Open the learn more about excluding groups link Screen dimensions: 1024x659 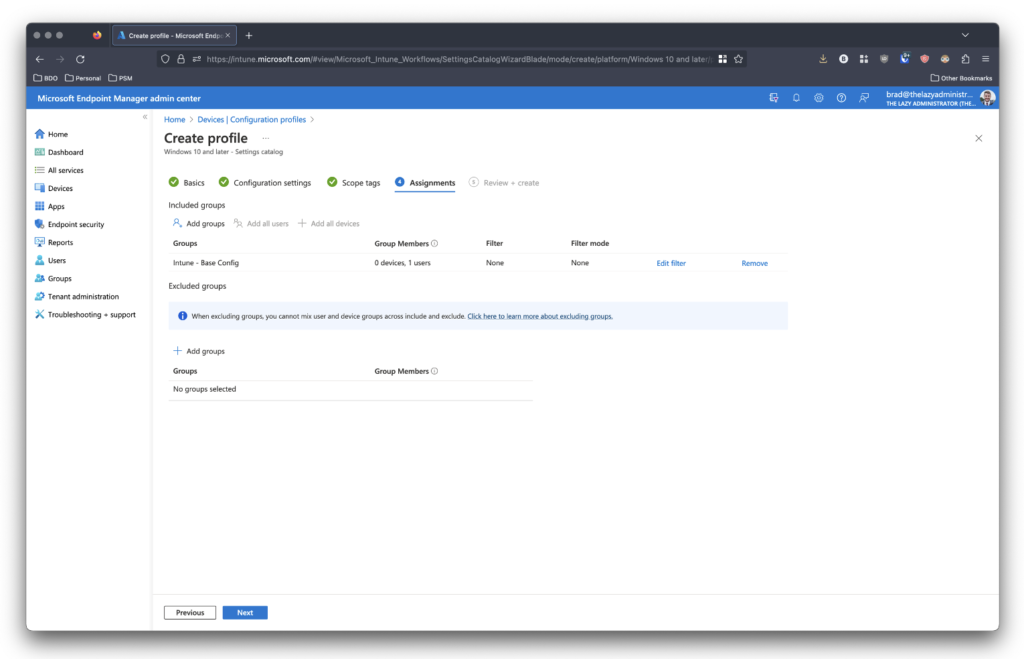pos(540,316)
